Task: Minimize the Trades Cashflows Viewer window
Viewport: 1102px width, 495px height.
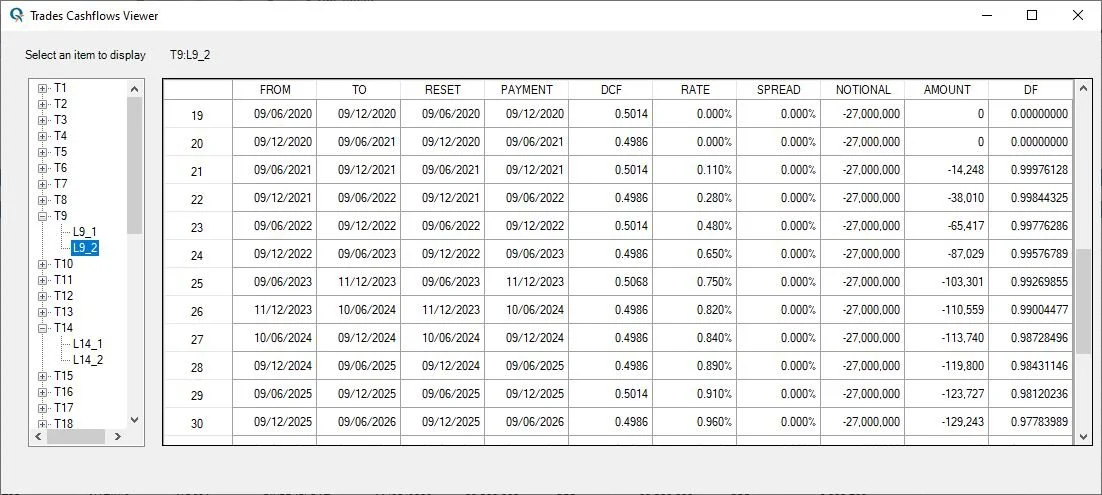Action: [x=986, y=15]
